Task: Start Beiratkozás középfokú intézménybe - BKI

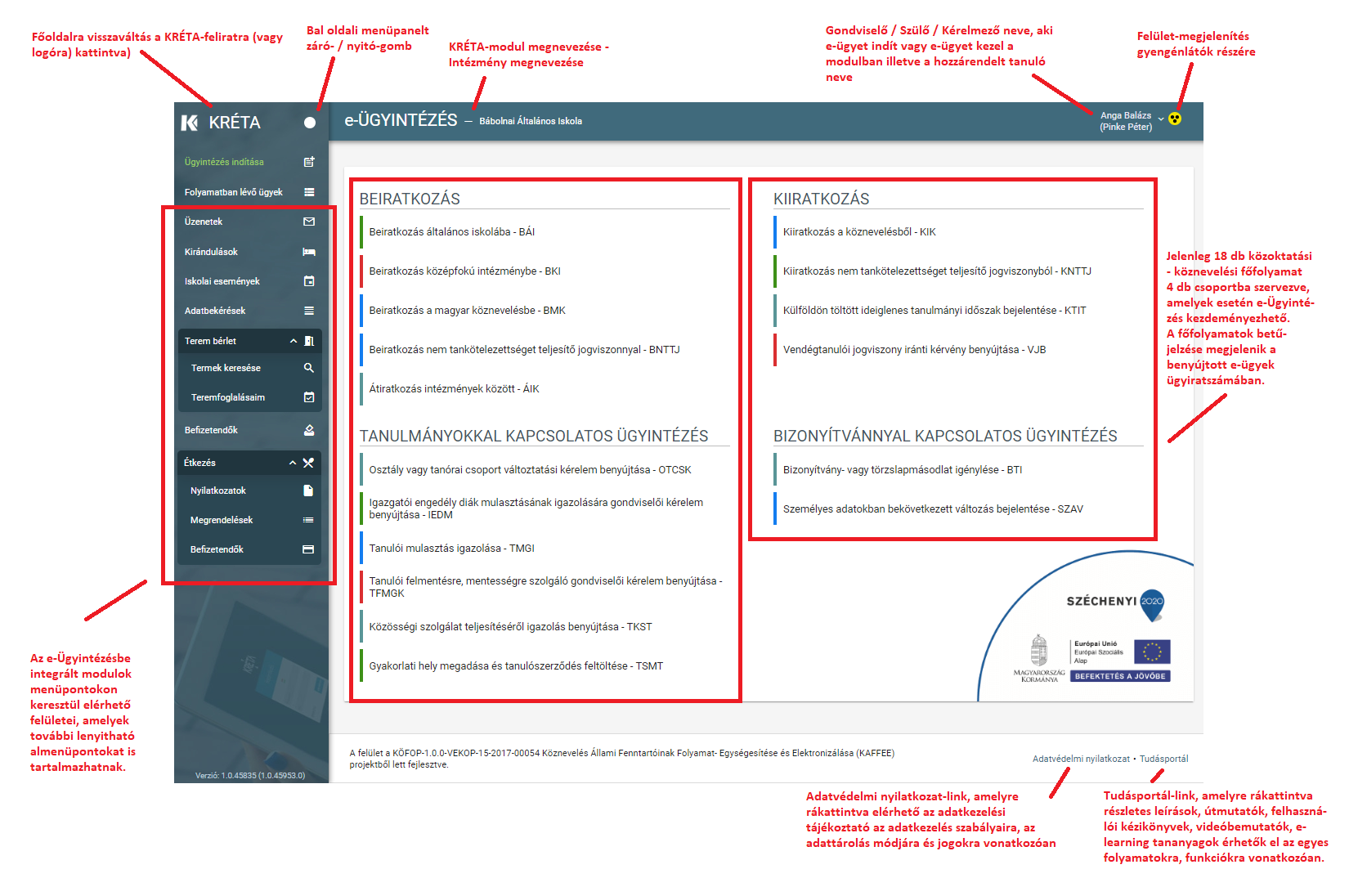Action: coord(464,271)
